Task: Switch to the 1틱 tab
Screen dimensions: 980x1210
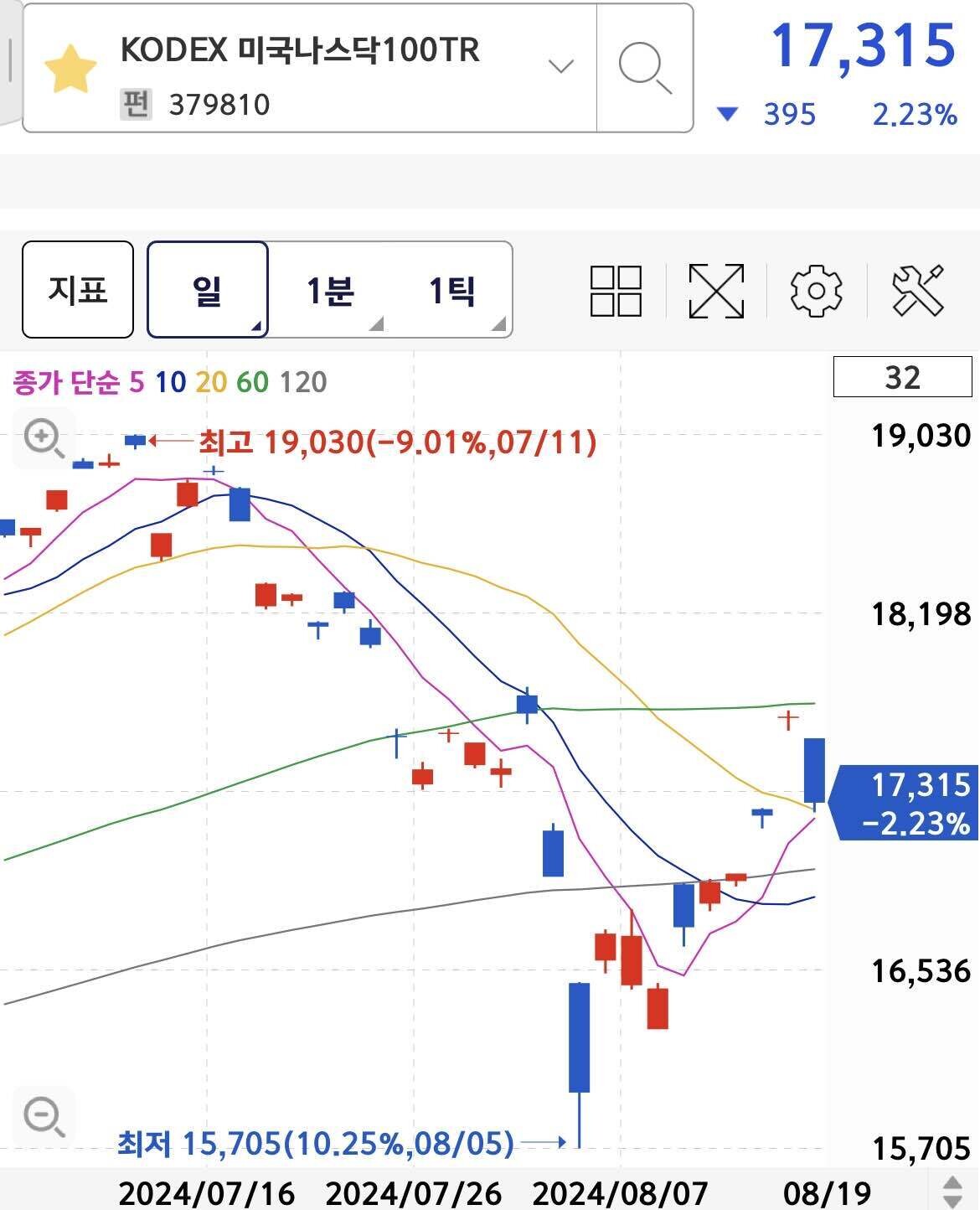Action: [453, 291]
